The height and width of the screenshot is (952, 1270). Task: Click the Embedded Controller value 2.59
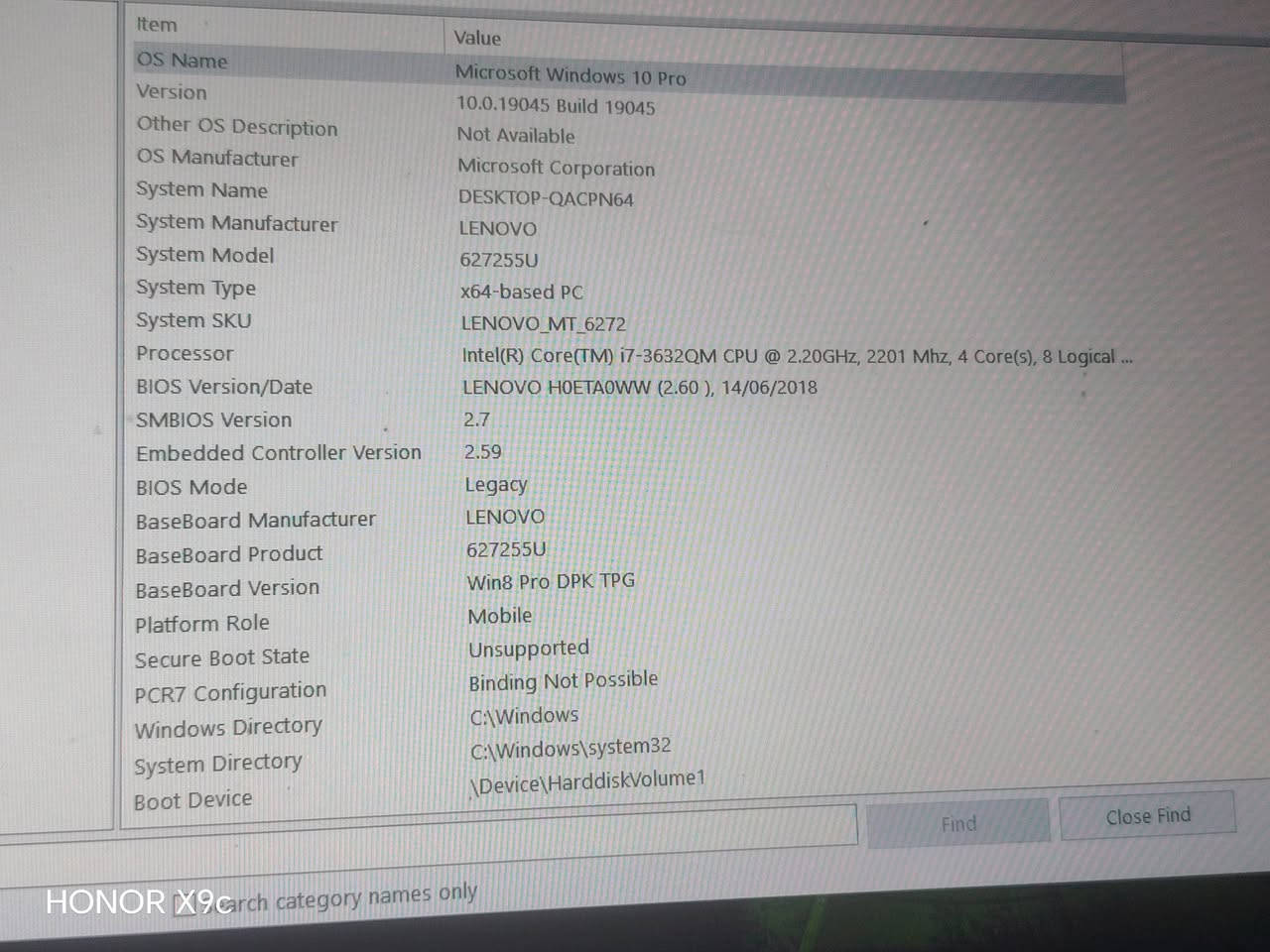click(x=483, y=452)
